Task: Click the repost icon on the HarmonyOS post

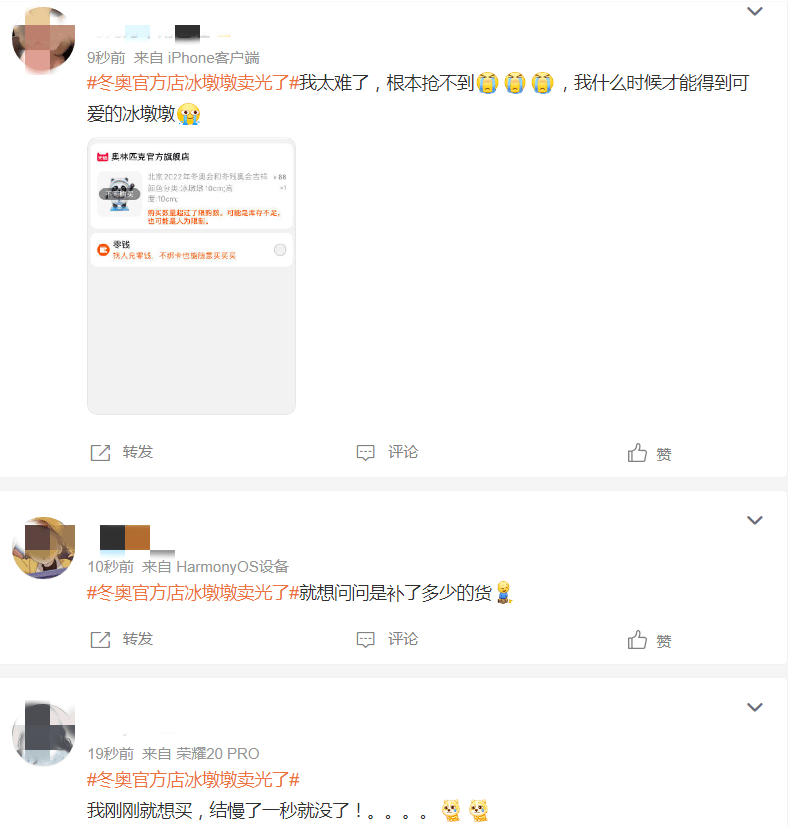Action: point(100,640)
